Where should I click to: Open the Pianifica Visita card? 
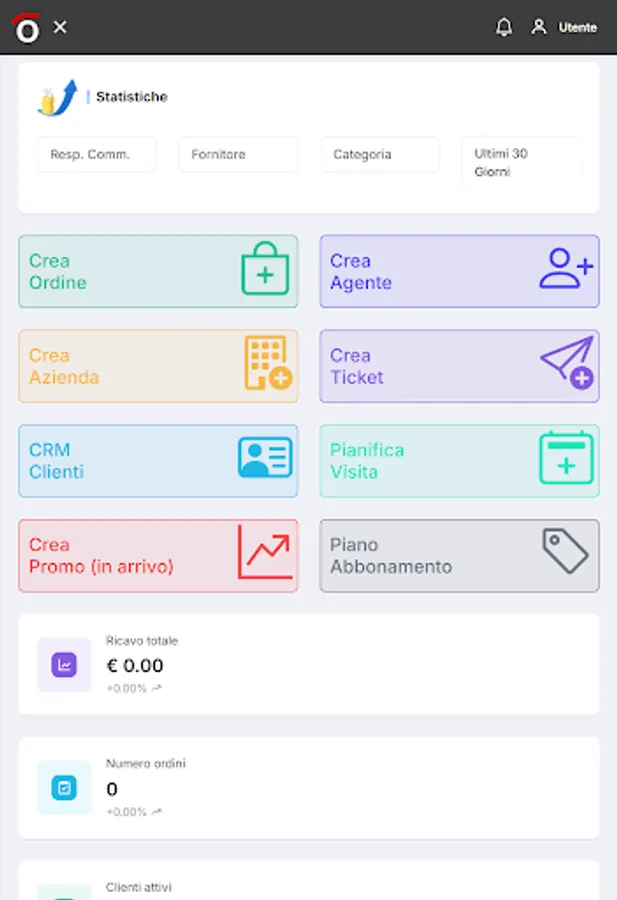point(459,460)
